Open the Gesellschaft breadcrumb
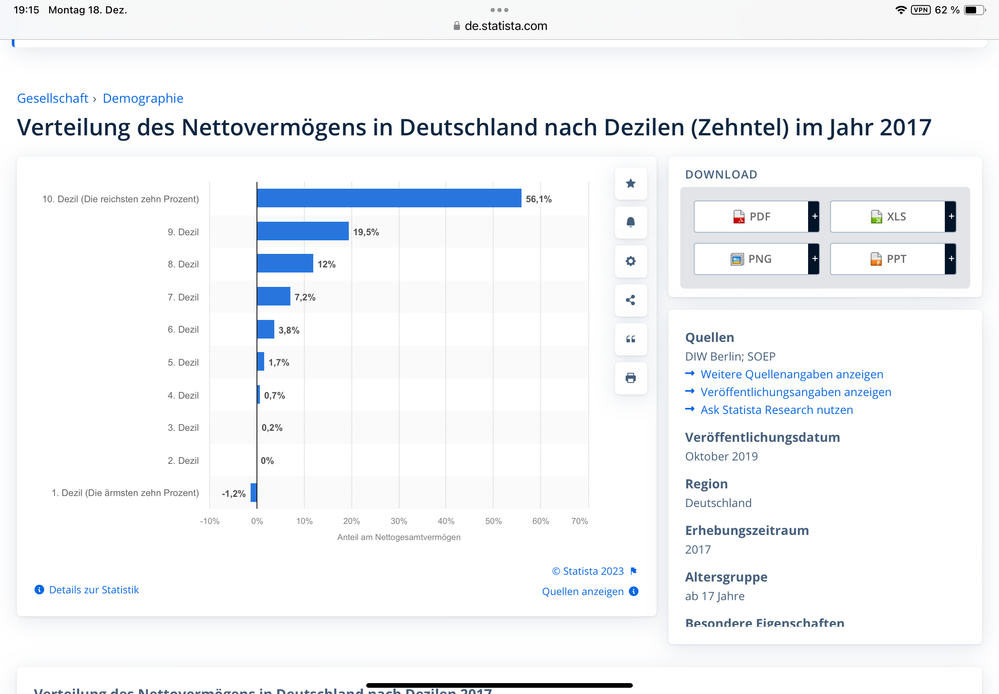The width and height of the screenshot is (999, 694). click(52, 98)
